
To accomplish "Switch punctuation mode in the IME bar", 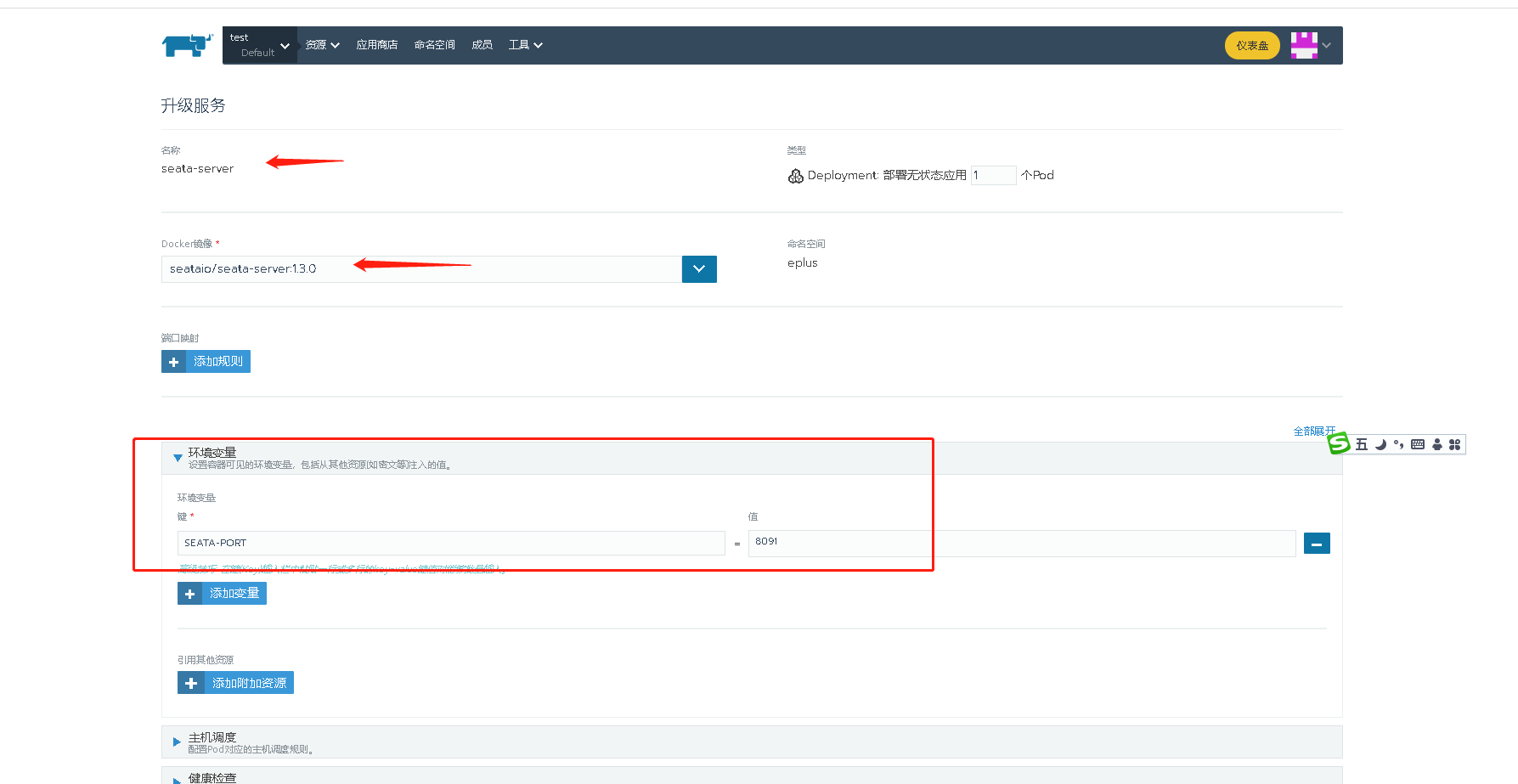I will coord(1398,444).
